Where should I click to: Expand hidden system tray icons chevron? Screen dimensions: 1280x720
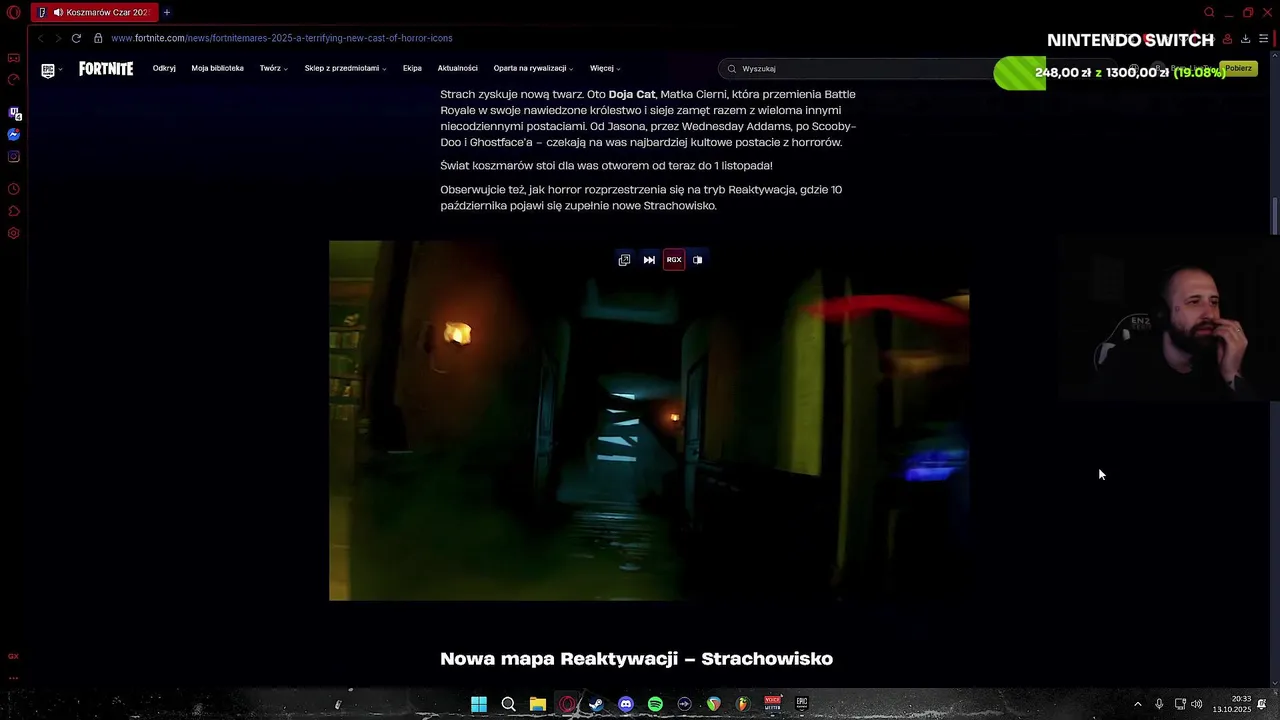1137,704
